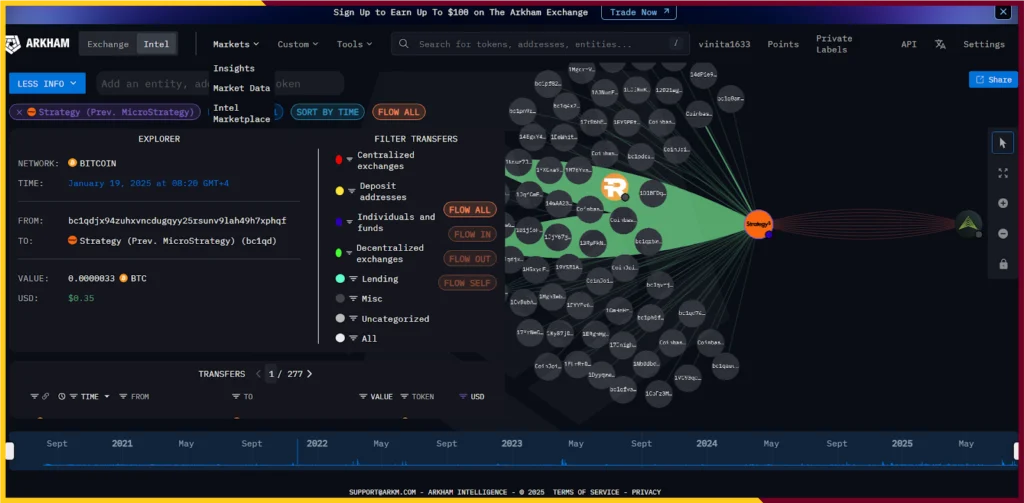Click the TIME sort arrow
The width and height of the screenshot is (1024, 503).
pyautogui.click(x=106, y=397)
